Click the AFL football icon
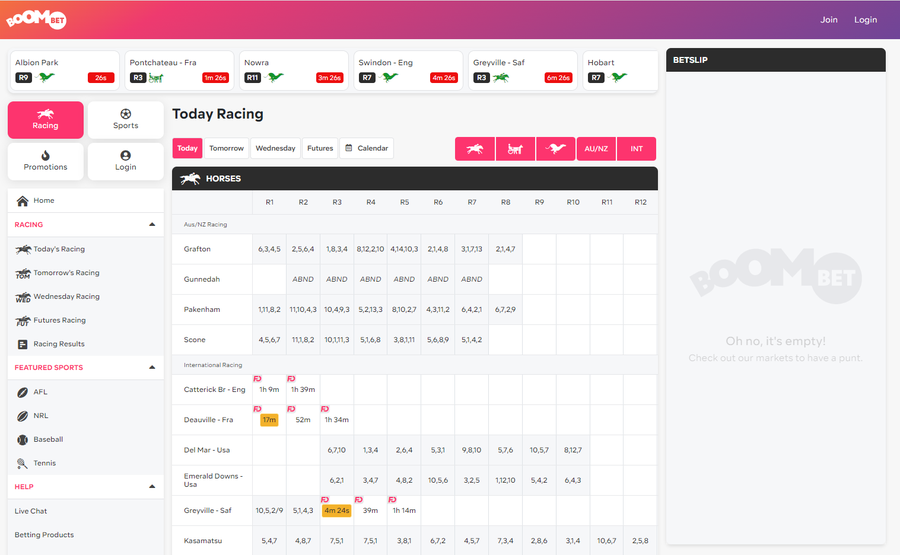Viewport: 900px width, 555px height. click(22, 393)
